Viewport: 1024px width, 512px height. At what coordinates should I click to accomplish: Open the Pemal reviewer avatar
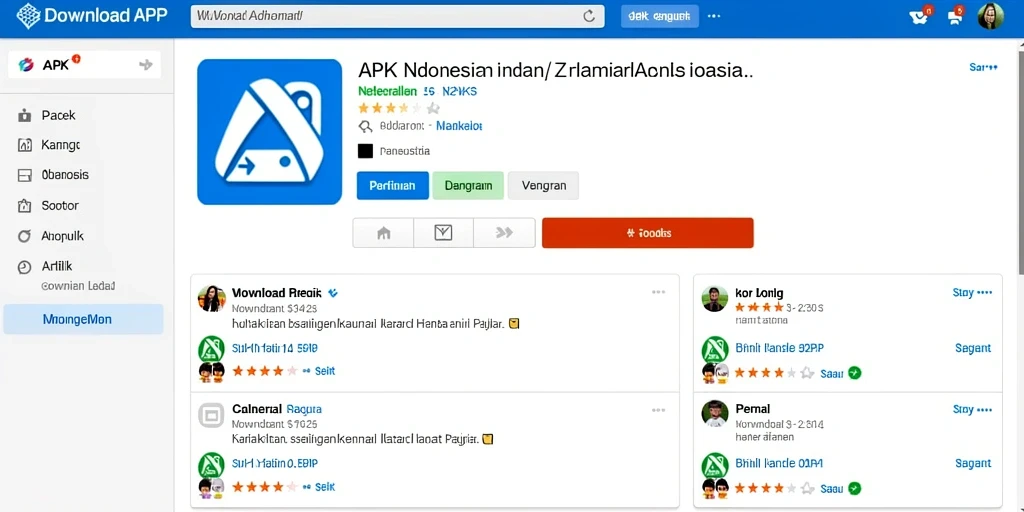tap(715, 413)
